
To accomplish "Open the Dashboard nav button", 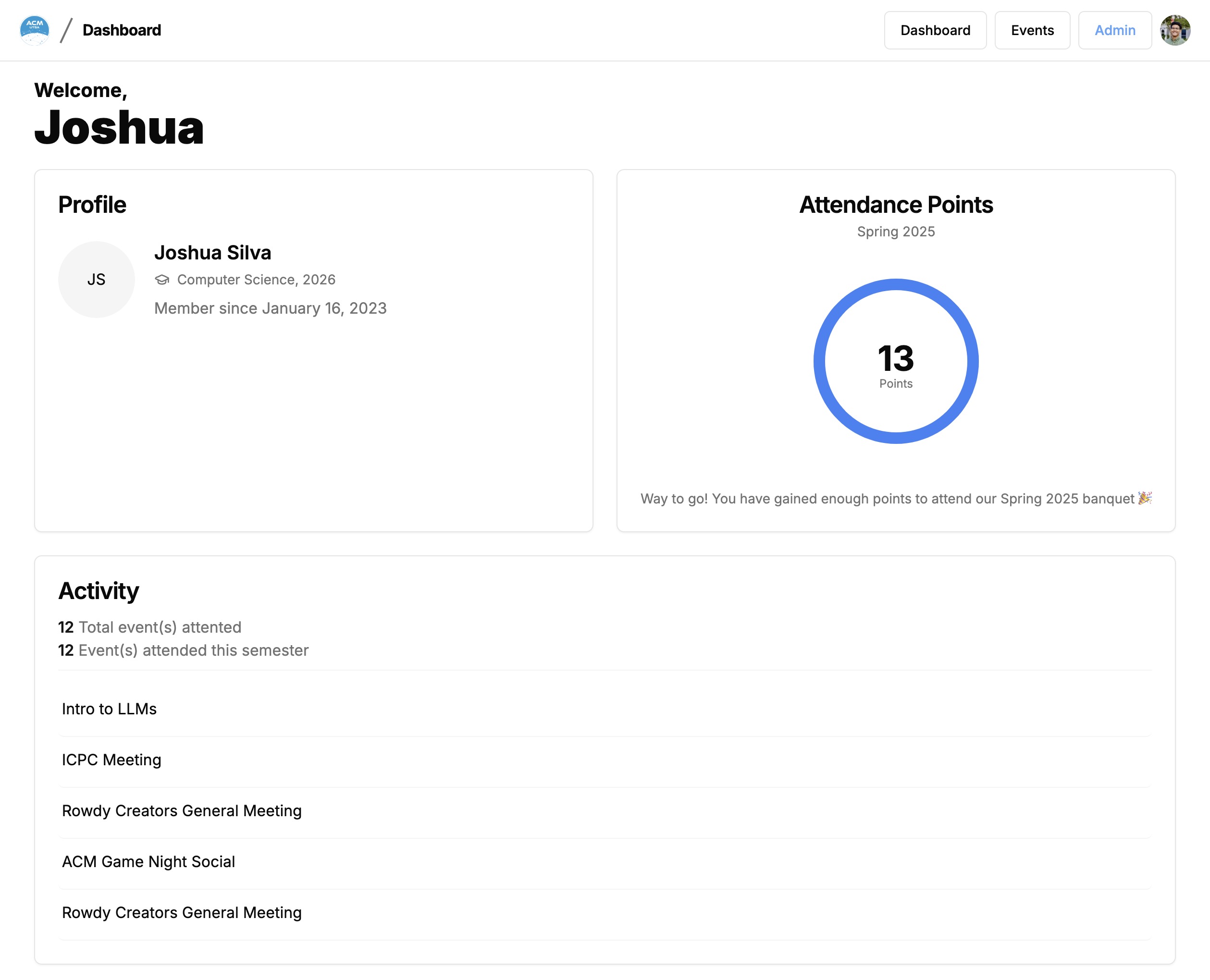I will tap(935, 30).
